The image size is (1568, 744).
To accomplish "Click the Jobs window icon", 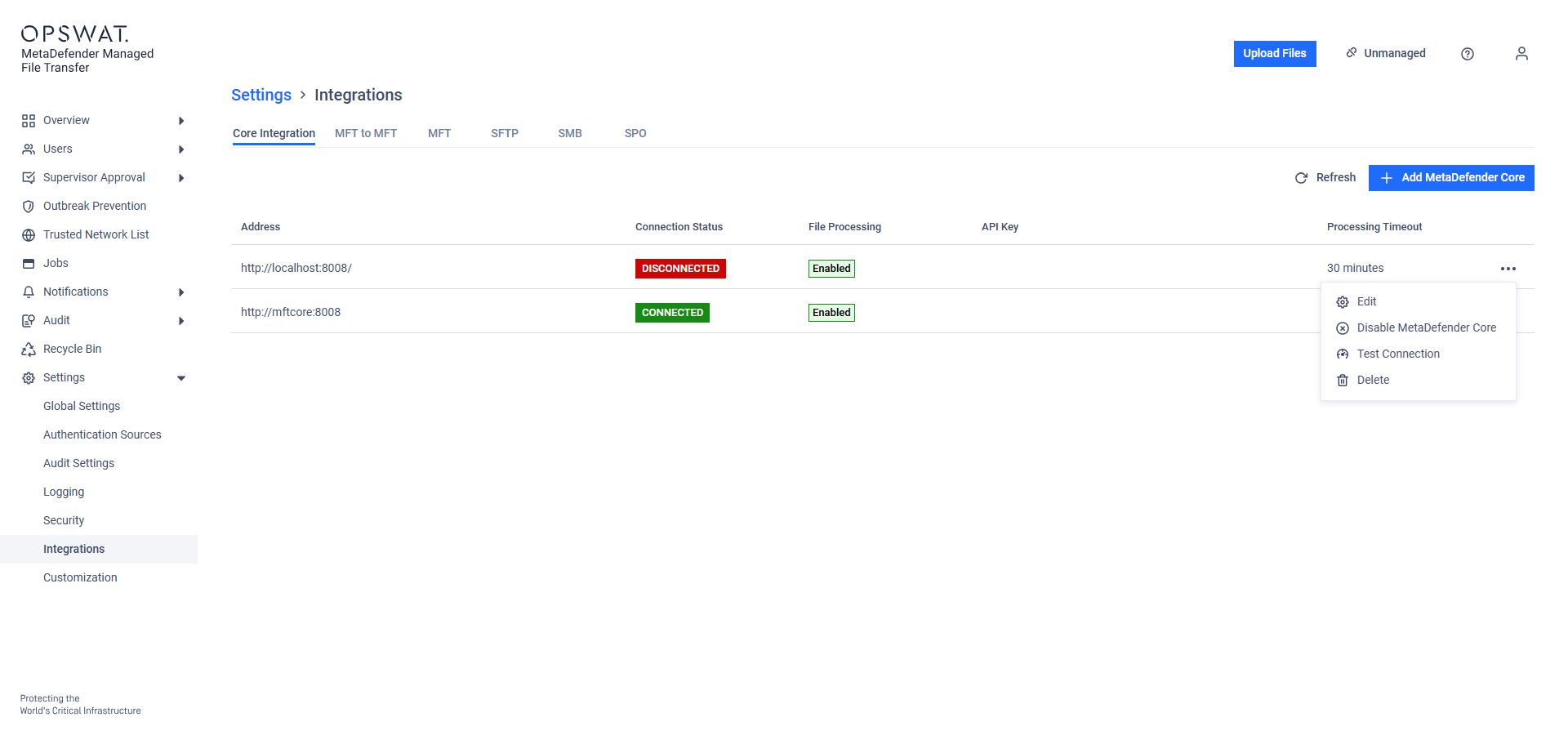I will coord(29,264).
